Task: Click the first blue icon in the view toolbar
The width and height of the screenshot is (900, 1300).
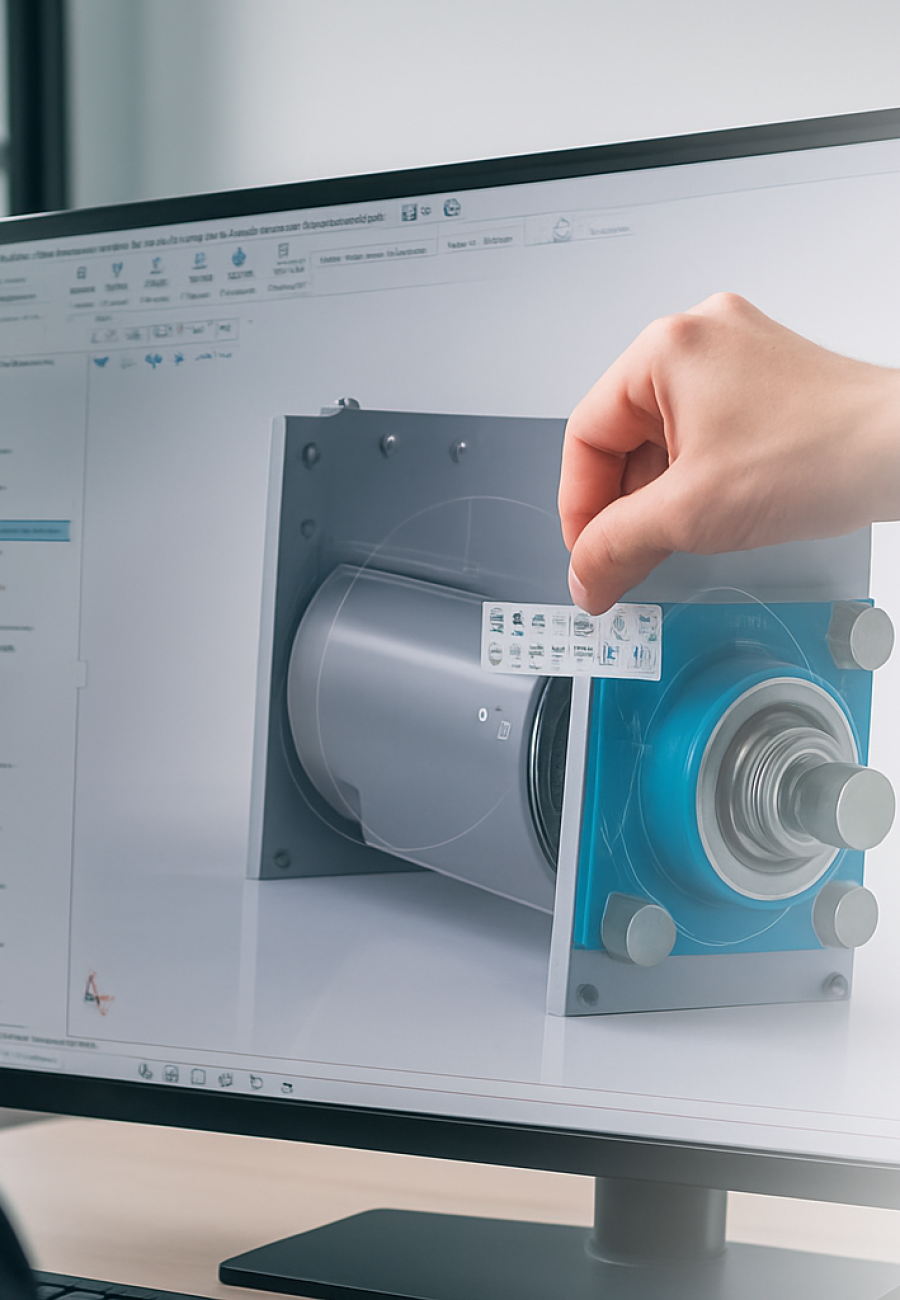Action: 101,362
